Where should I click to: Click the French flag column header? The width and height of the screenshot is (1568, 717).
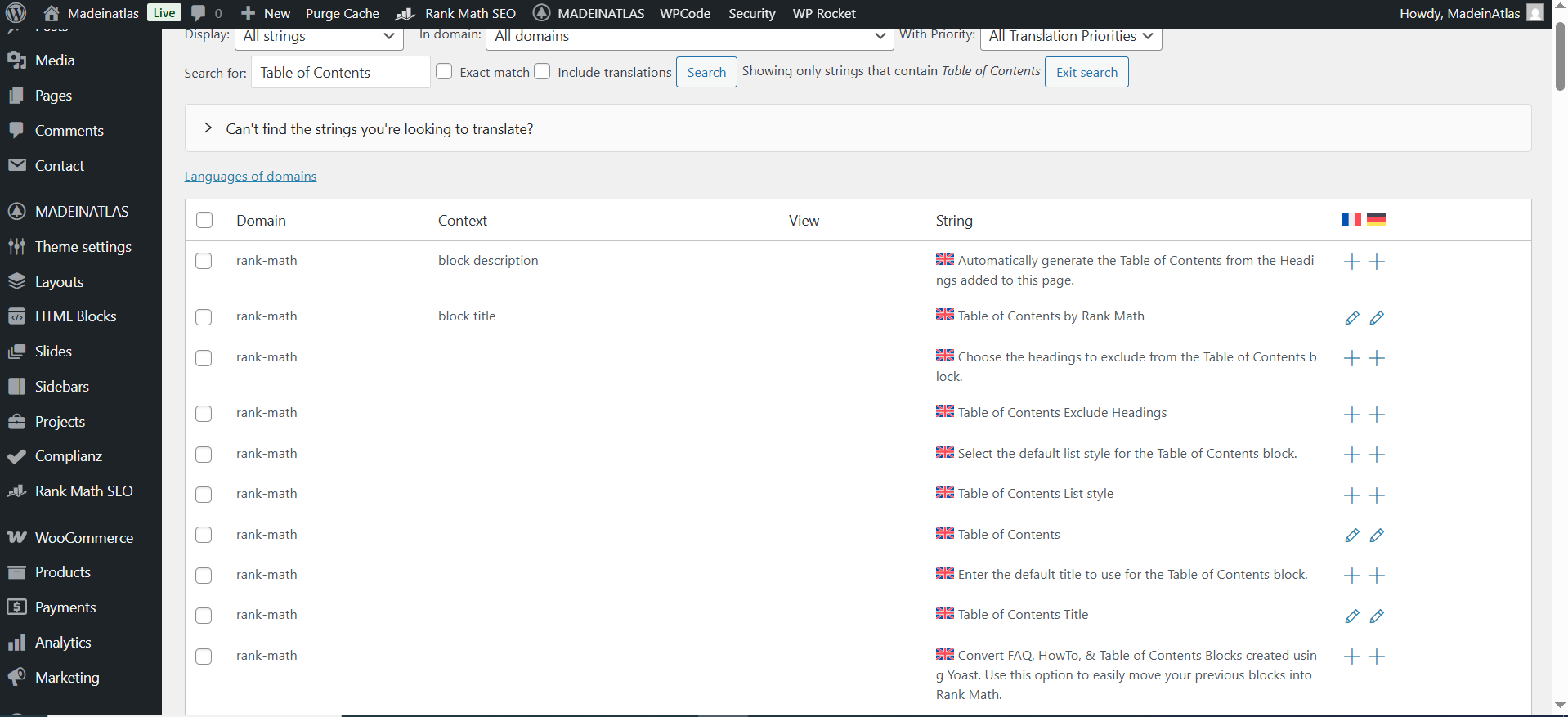pos(1351,219)
